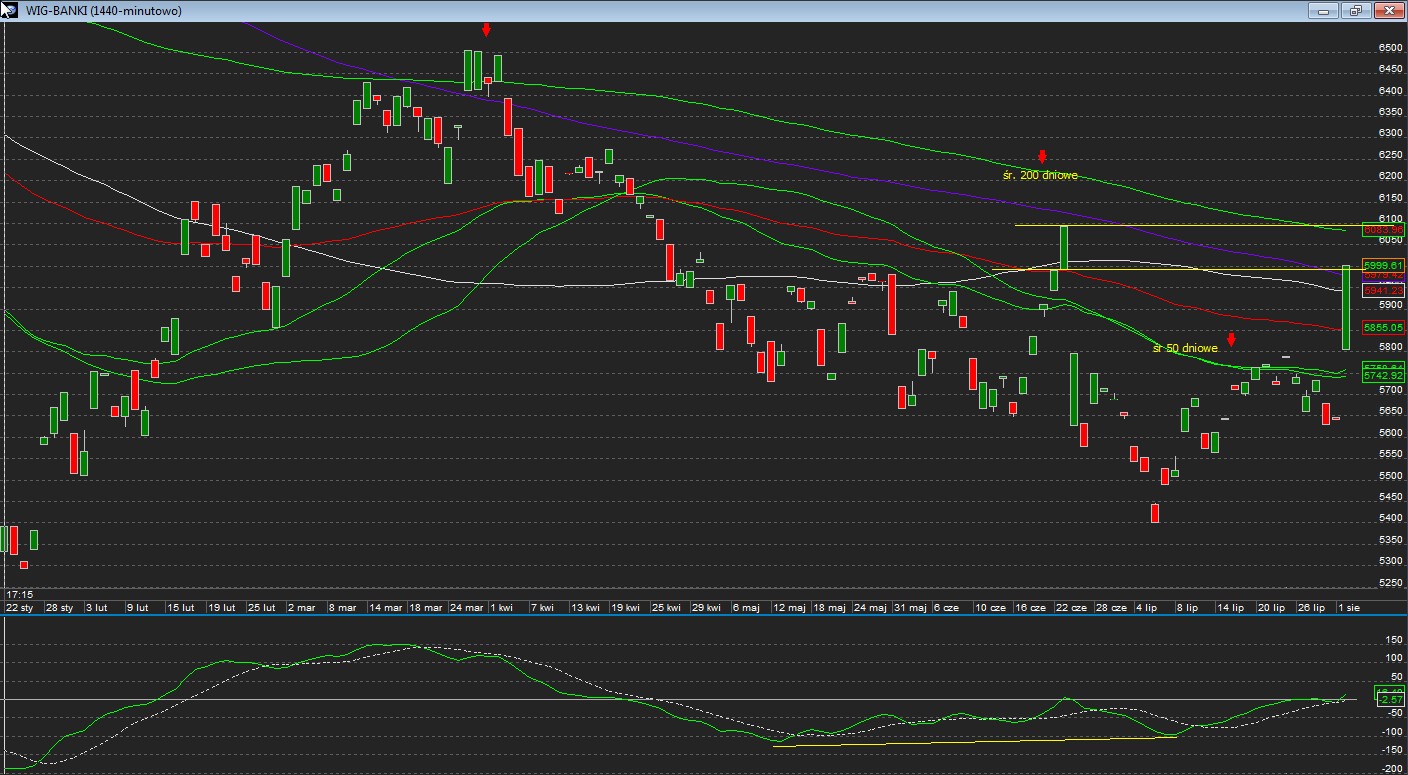Image resolution: width=1408 pixels, height=775 pixels.
Task: Click the '1 sie' date on time axis
Action: (1348, 607)
